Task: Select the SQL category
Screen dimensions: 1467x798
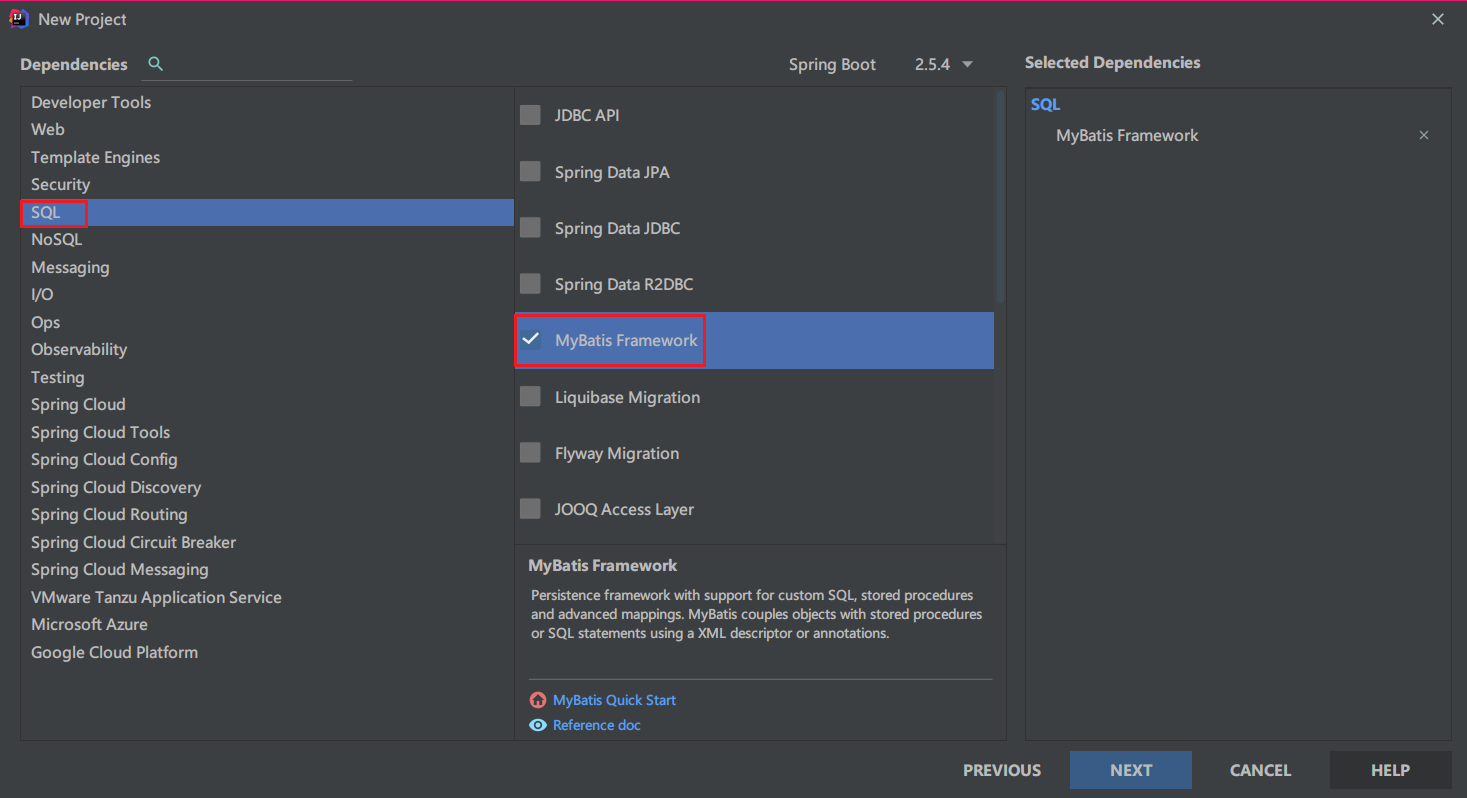Action: pyautogui.click(x=267, y=212)
